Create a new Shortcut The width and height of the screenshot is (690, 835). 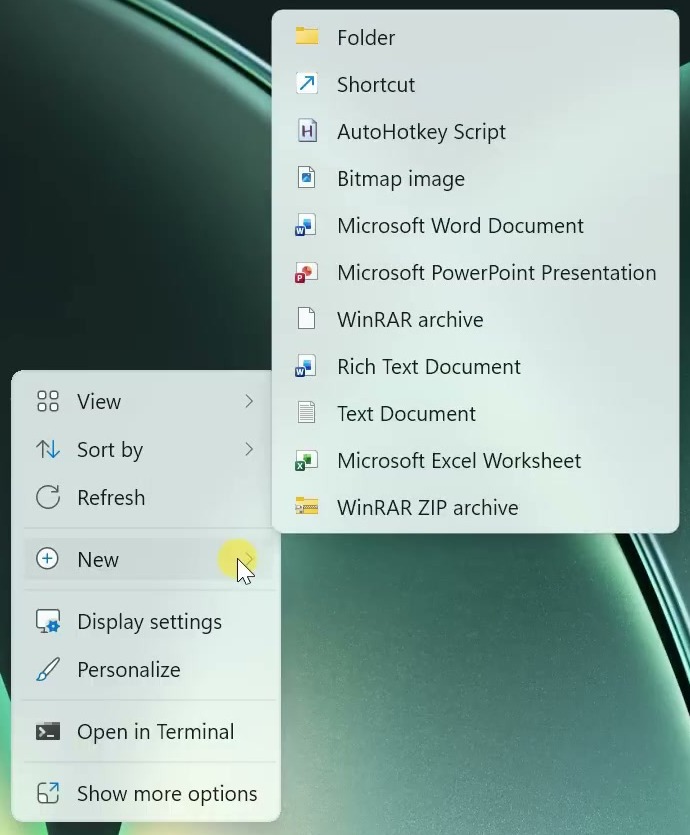coord(475,84)
